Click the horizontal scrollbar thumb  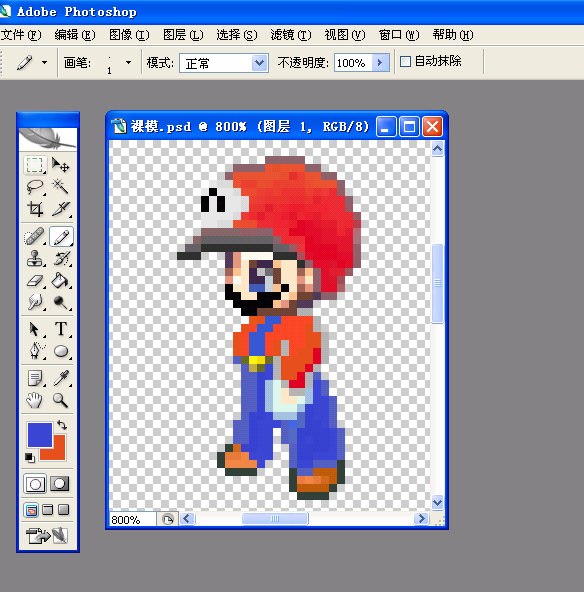(x=275, y=518)
